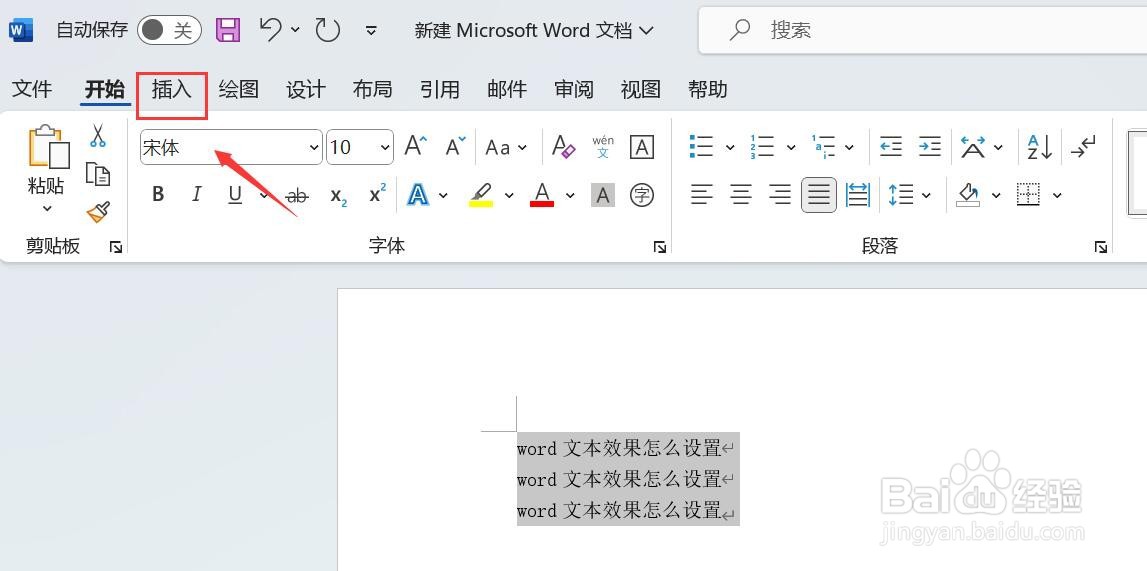Apply bulleted list
This screenshot has height=571, width=1147.
click(x=701, y=146)
